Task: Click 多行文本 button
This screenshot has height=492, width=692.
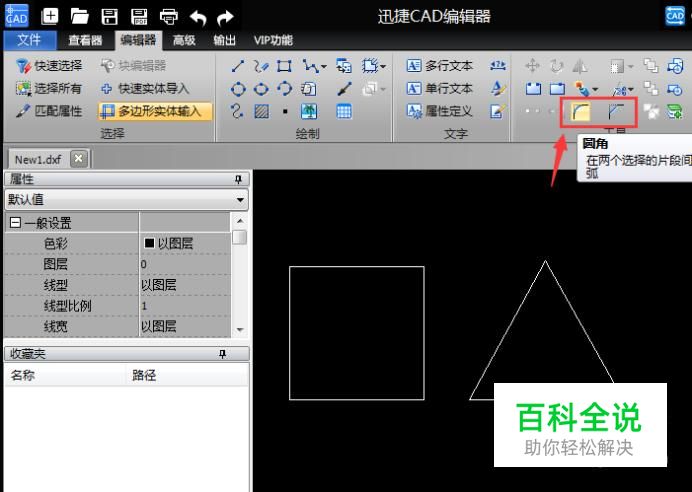Action: tap(439, 66)
